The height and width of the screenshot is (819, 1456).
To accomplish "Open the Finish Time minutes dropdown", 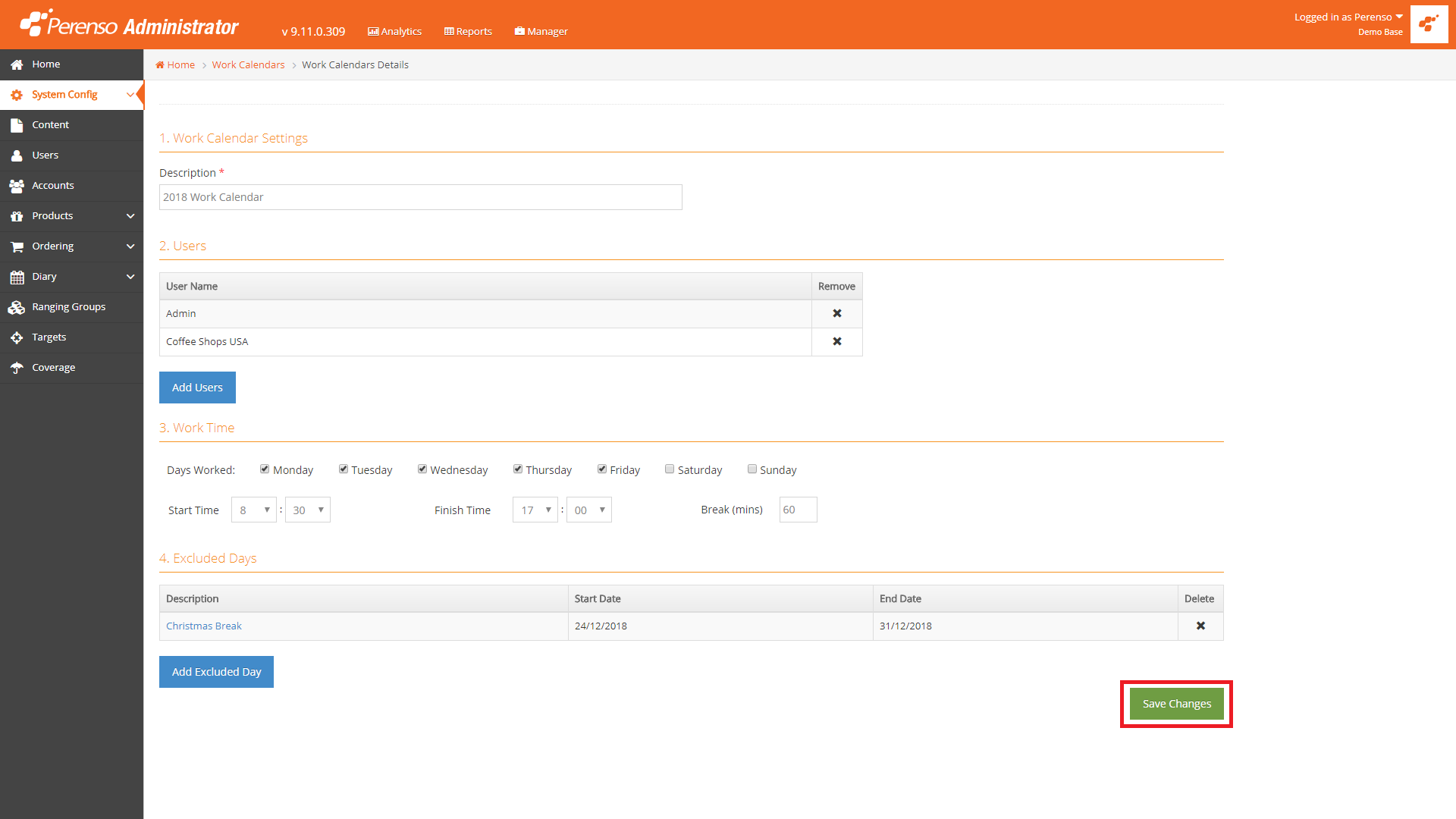I will pyautogui.click(x=589, y=510).
